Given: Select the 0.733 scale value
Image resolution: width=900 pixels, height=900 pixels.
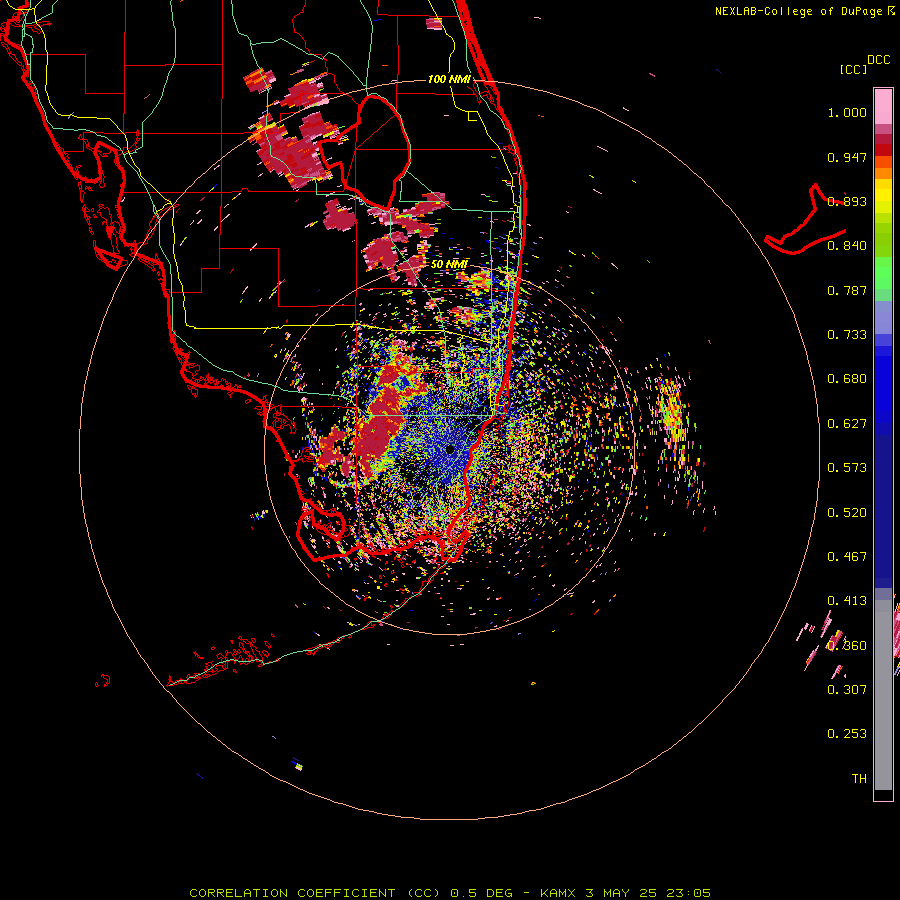Looking at the screenshot, I should pos(847,335).
